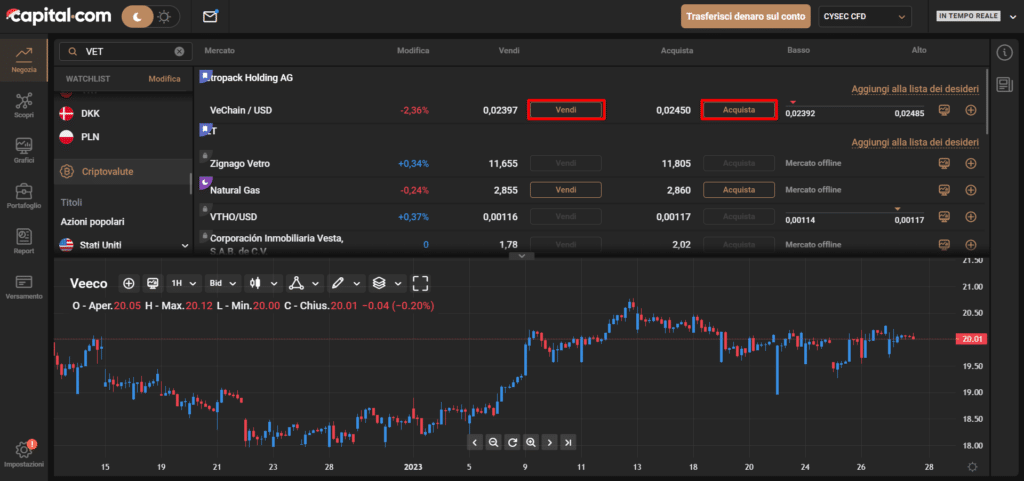Clear the VET search text
Screen dimensions: 1024x481
coord(179,52)
